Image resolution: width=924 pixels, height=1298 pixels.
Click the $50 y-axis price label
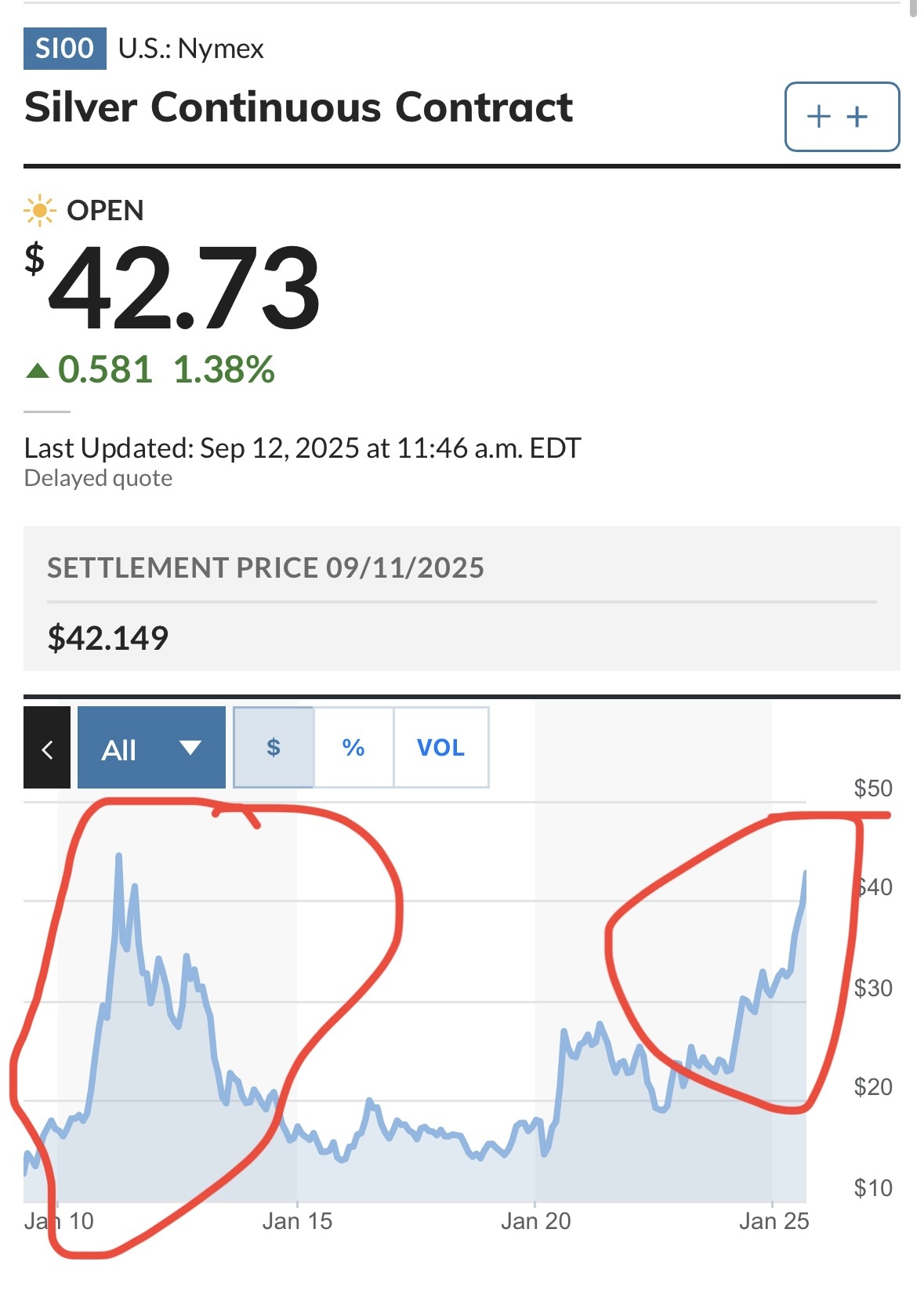click(873, 788)
